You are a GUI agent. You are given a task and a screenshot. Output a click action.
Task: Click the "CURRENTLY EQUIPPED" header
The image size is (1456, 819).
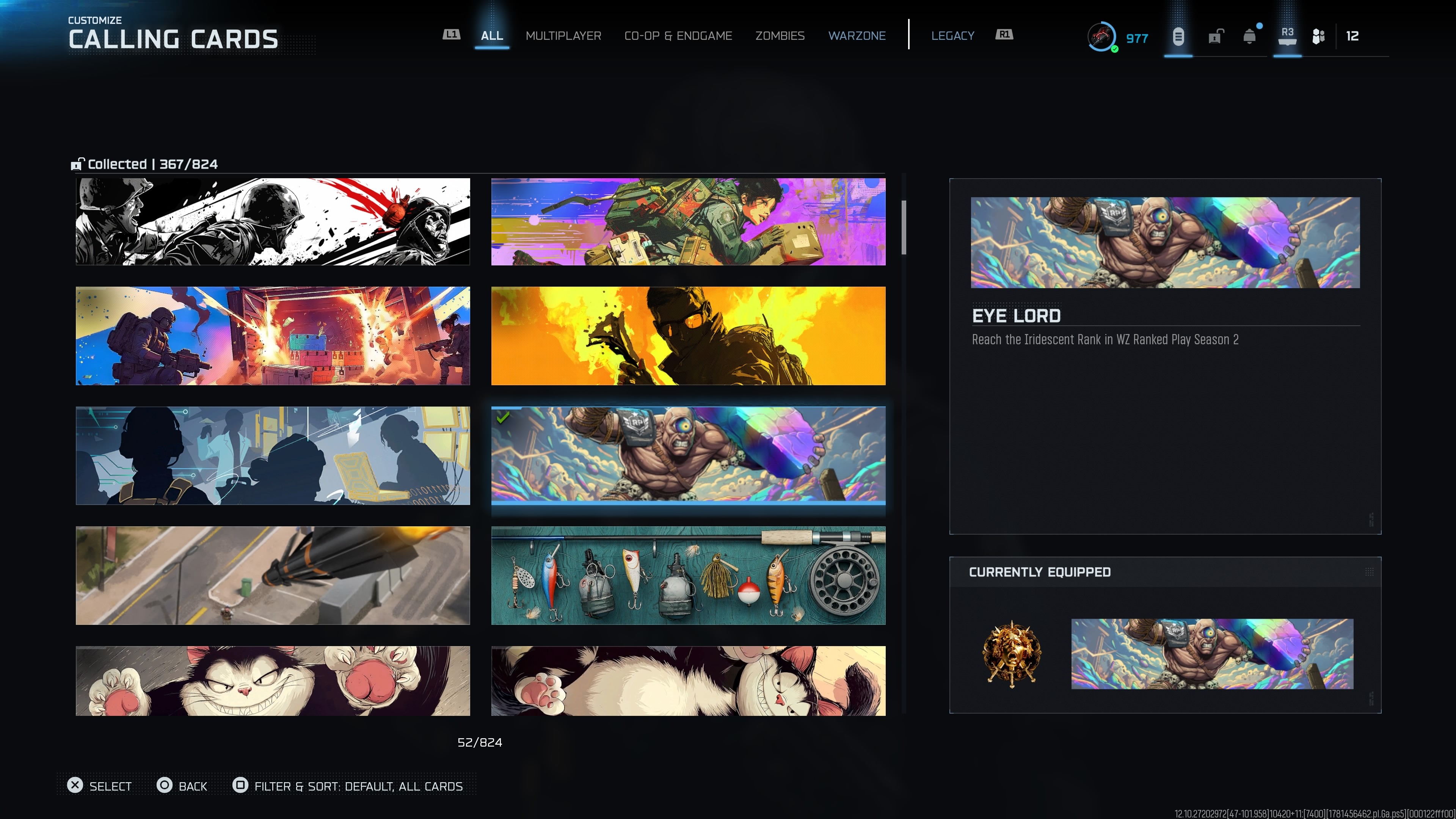pos(1039,572)
